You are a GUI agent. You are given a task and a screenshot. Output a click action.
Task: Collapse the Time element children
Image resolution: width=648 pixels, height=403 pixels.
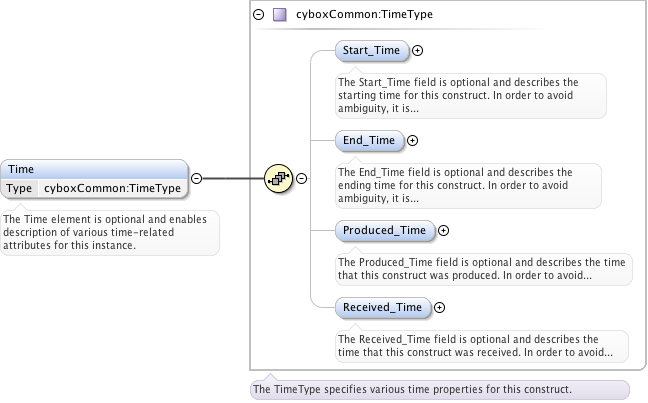[x=196, y=178]
